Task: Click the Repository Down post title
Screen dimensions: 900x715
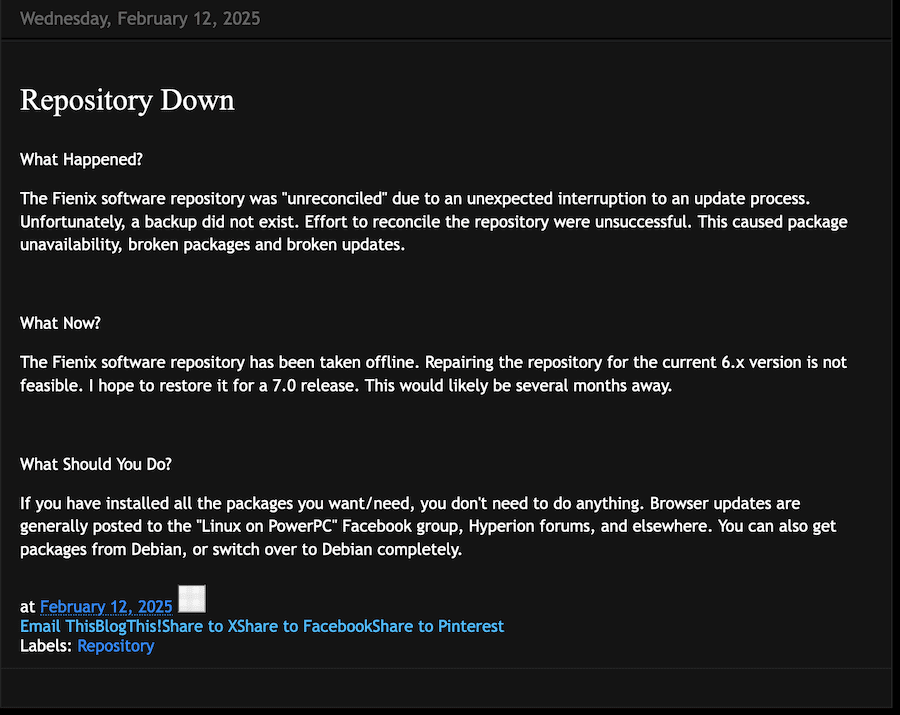Action: pos(127,100)
